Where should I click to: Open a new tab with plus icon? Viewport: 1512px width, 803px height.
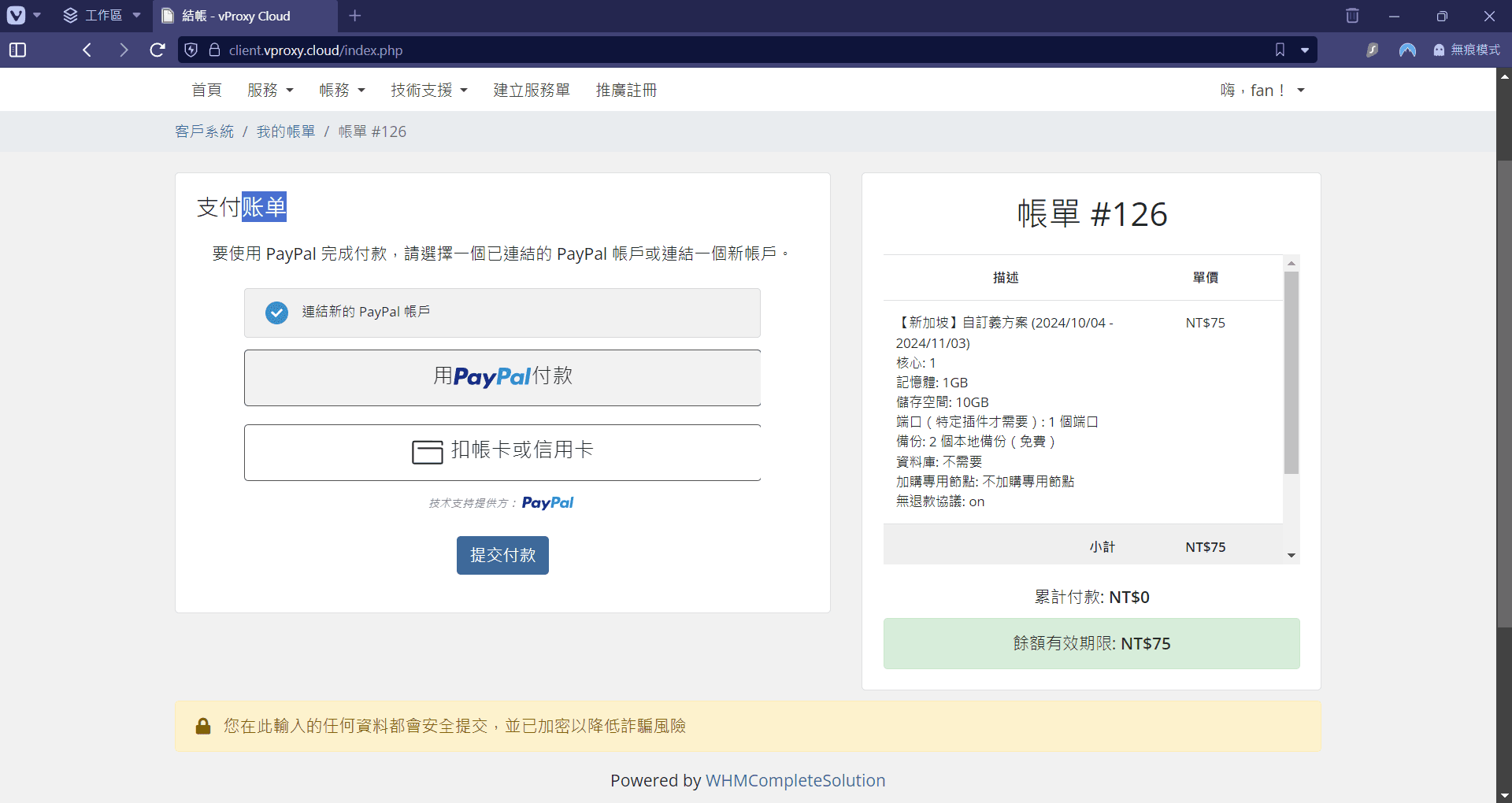coord(355,16)
